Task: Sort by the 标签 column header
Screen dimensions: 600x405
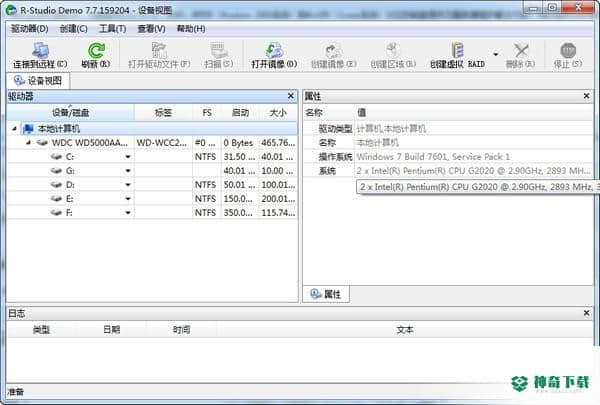Action: 163,113
